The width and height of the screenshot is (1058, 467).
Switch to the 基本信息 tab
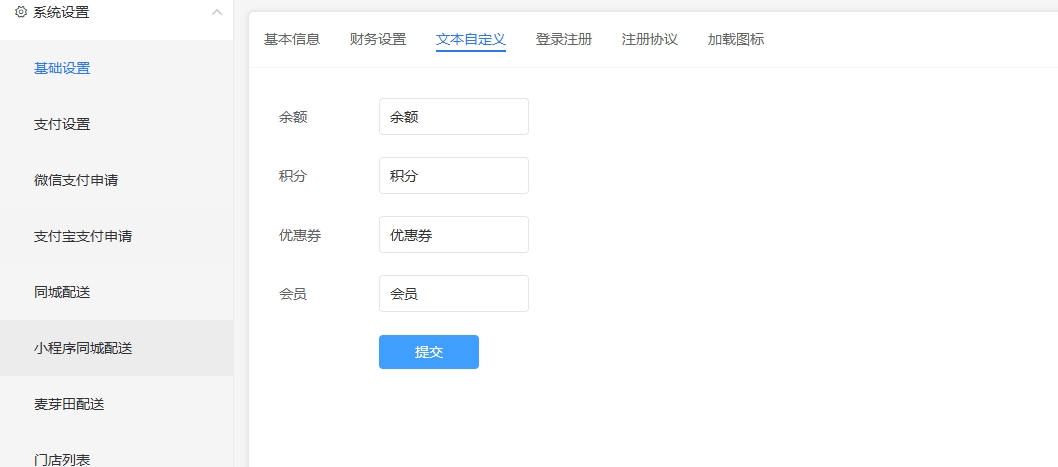pyautogui.click(x=292, y=39)
